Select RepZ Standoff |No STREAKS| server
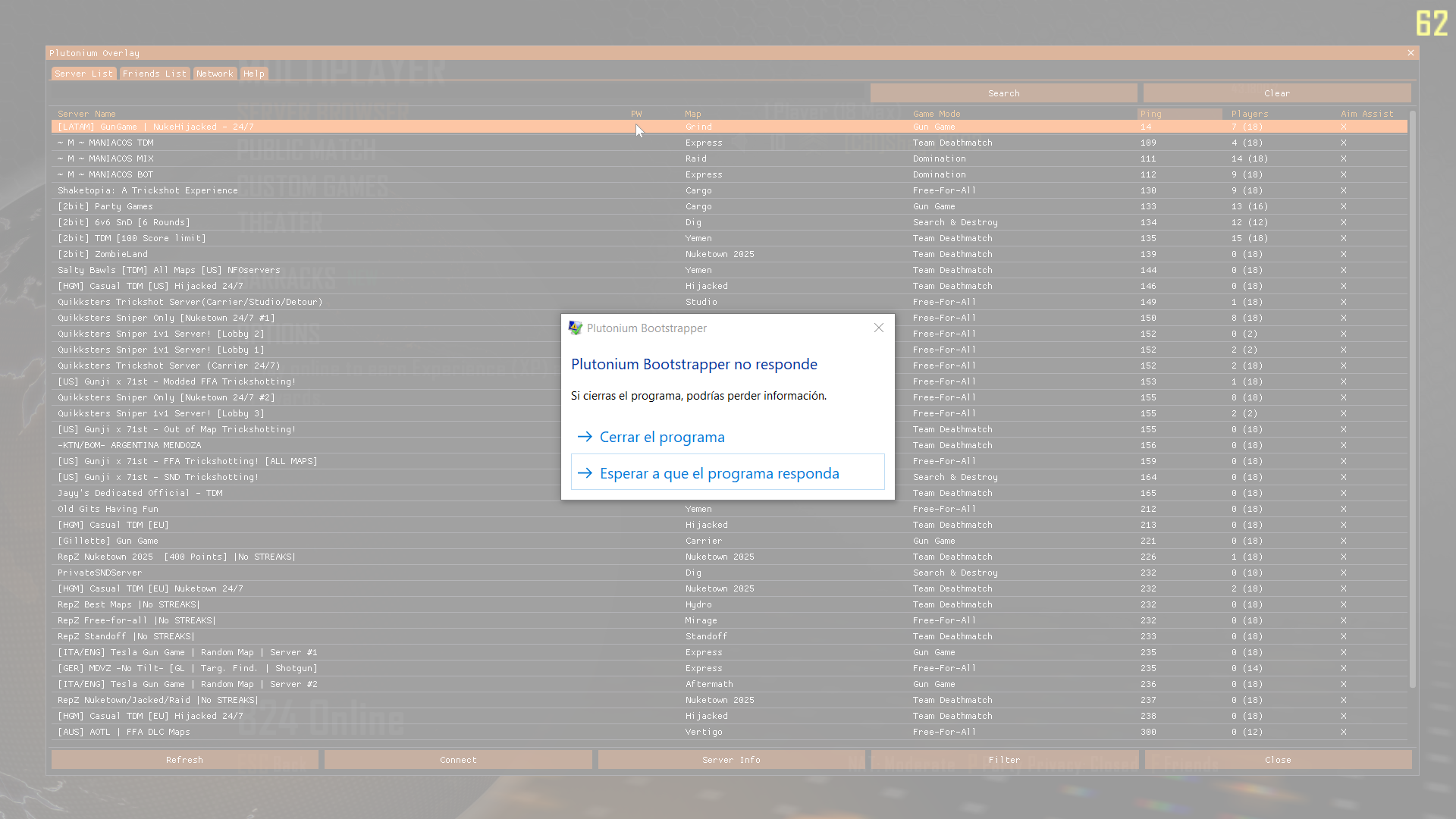The image size is (1456, 819). point(729,636)
